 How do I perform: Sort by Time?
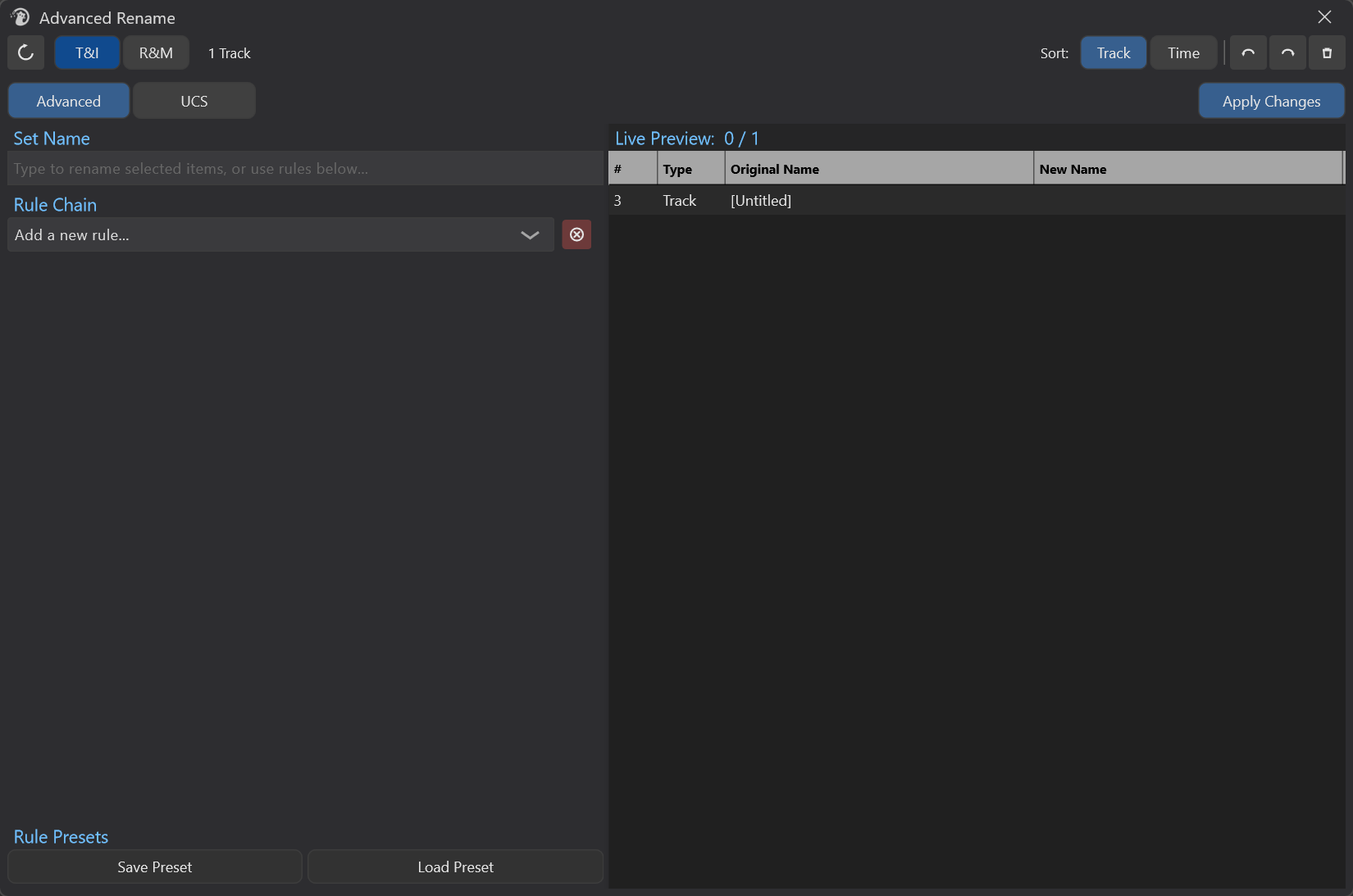click(1183, 52)
